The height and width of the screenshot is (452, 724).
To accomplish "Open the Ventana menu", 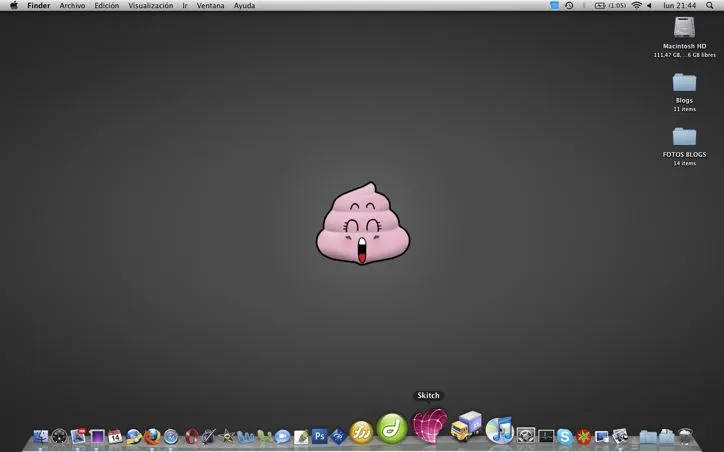I will coord(211,6).
